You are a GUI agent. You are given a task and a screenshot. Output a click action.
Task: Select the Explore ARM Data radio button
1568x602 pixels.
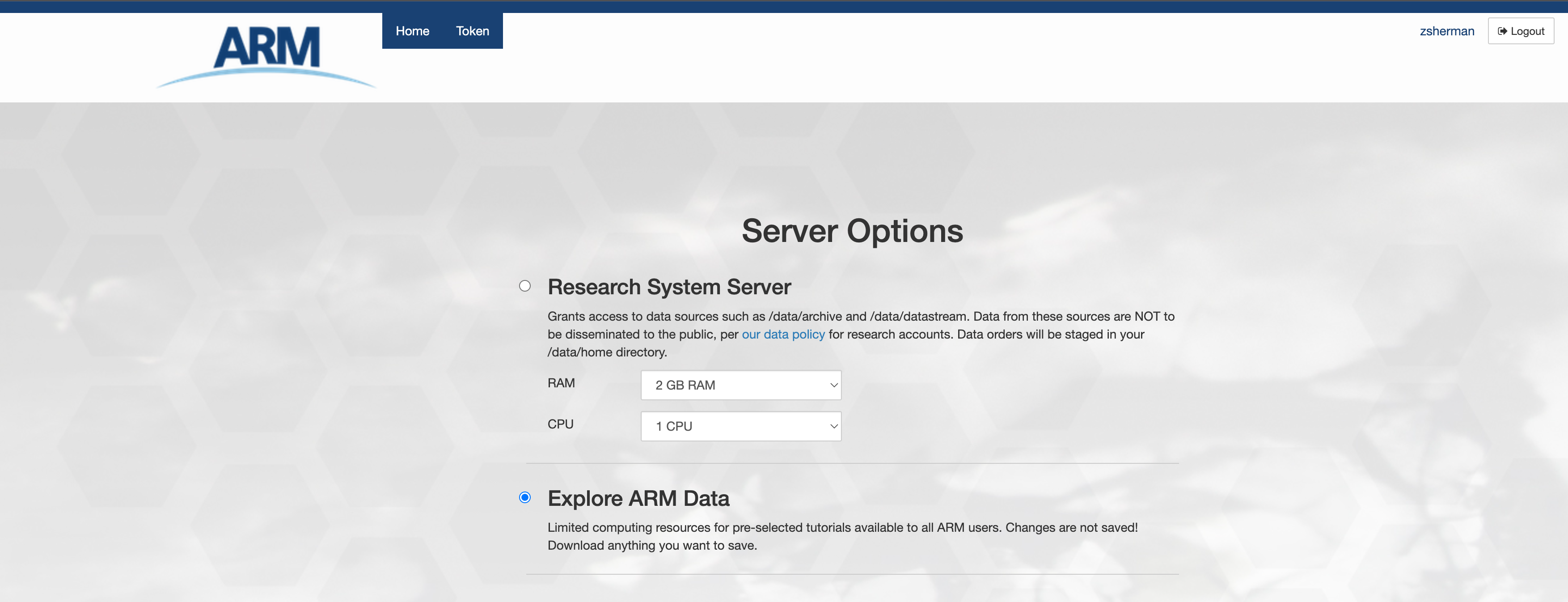(x=525, y=497)
